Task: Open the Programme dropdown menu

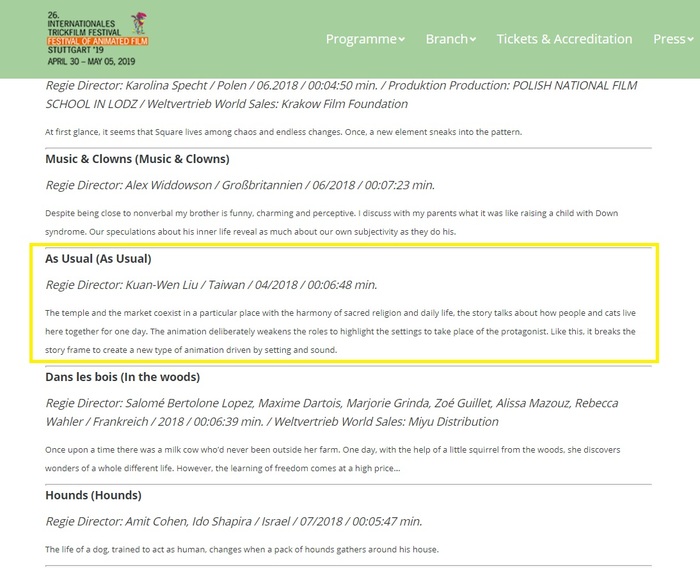Action: click(365, 39)
